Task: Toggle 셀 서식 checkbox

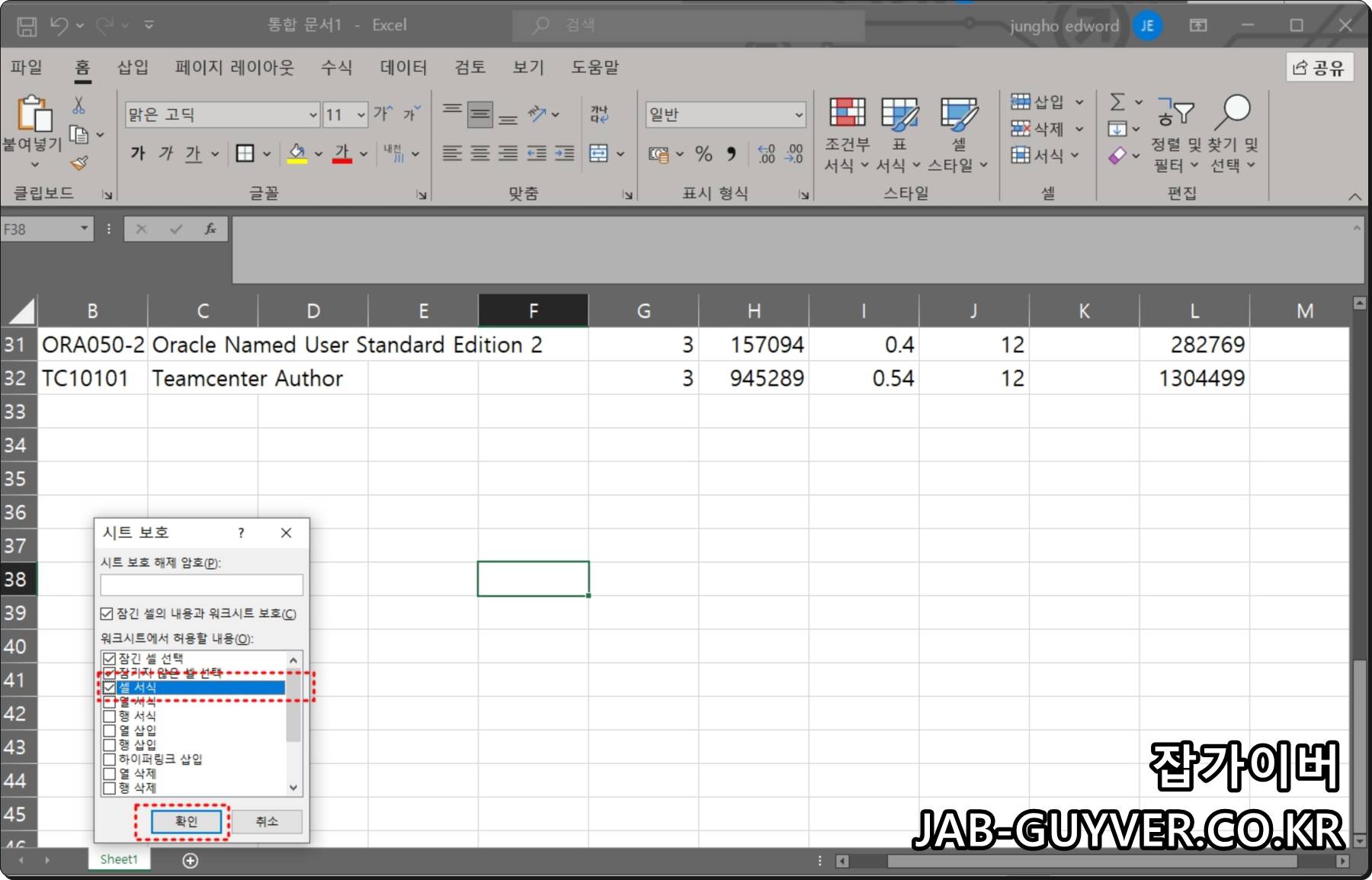Action: tap(109, 688)
